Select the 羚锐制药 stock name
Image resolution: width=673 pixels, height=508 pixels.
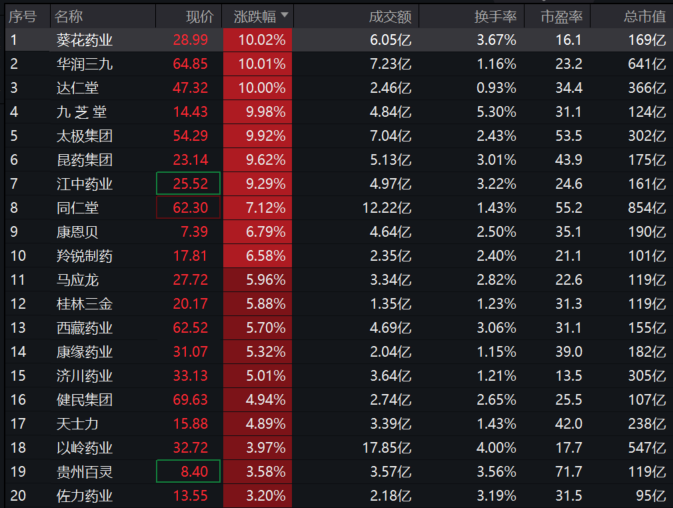[x=85, y=256]
